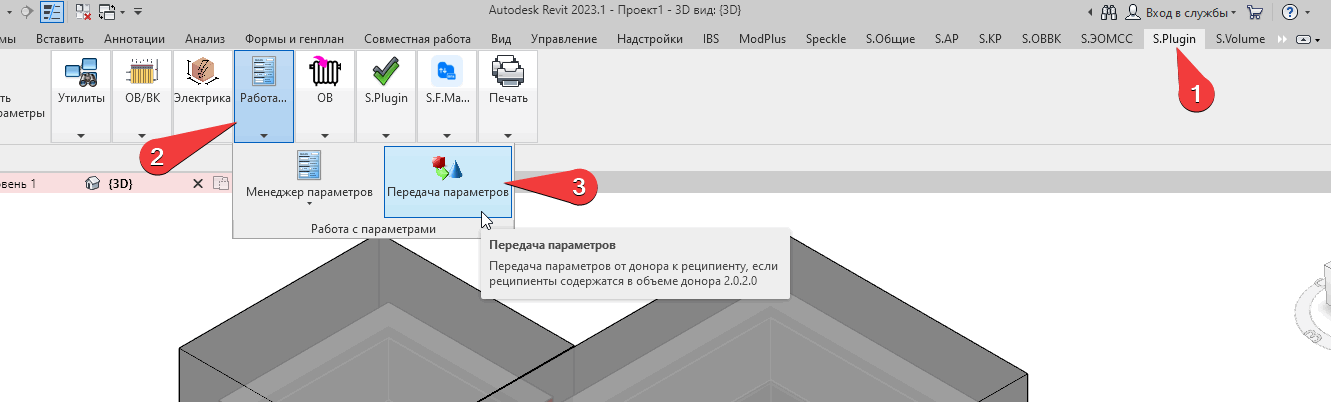Switch to the S.Volume tab

pyautogui.click(x=1240, y=39)
